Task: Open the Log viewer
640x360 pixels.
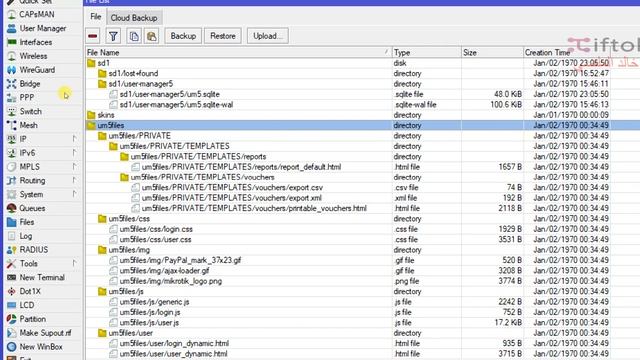Action: tap(25, 236)
